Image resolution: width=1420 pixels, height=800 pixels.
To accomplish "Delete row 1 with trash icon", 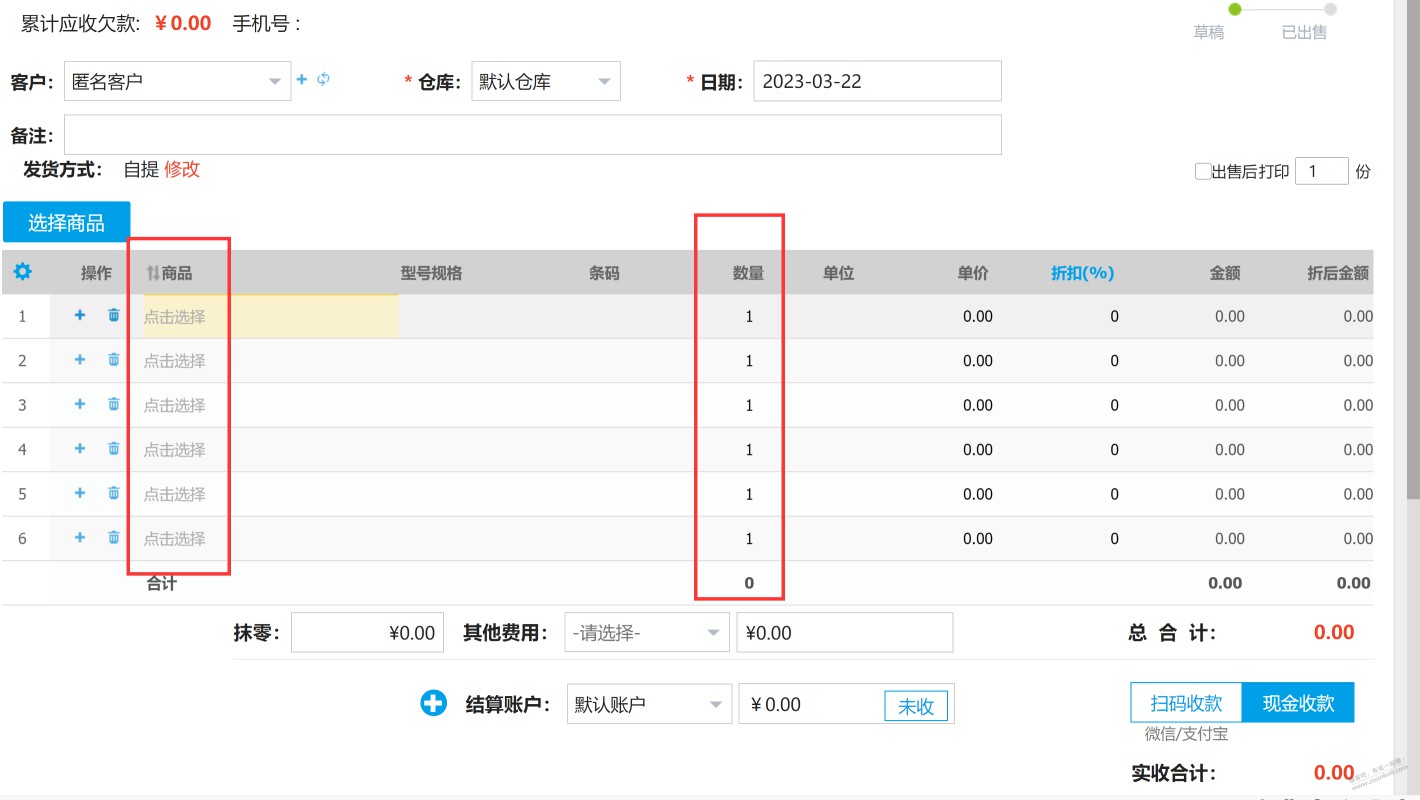I will (114, 315).
